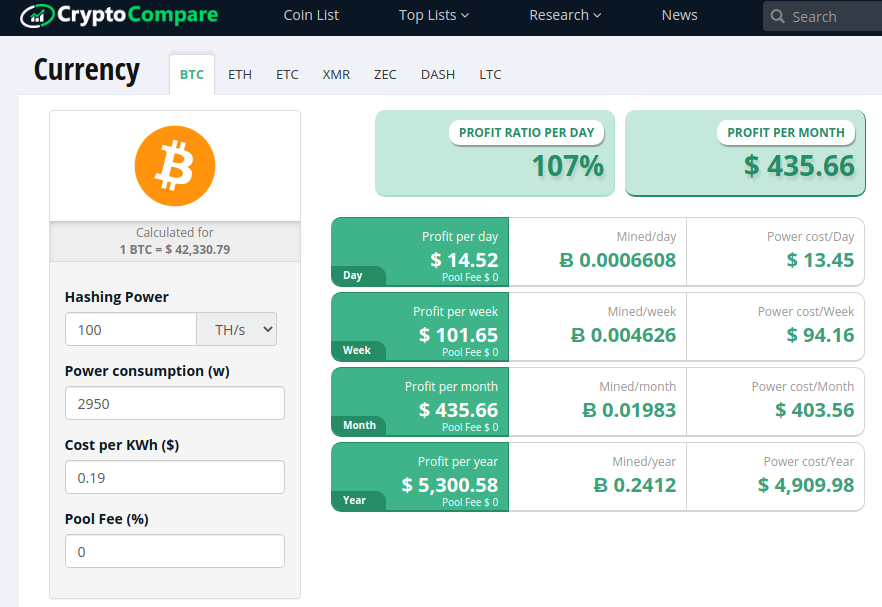Click the Profit Per Month card
882x607 pixels.
pyautogui.click(x=745, y=153)
